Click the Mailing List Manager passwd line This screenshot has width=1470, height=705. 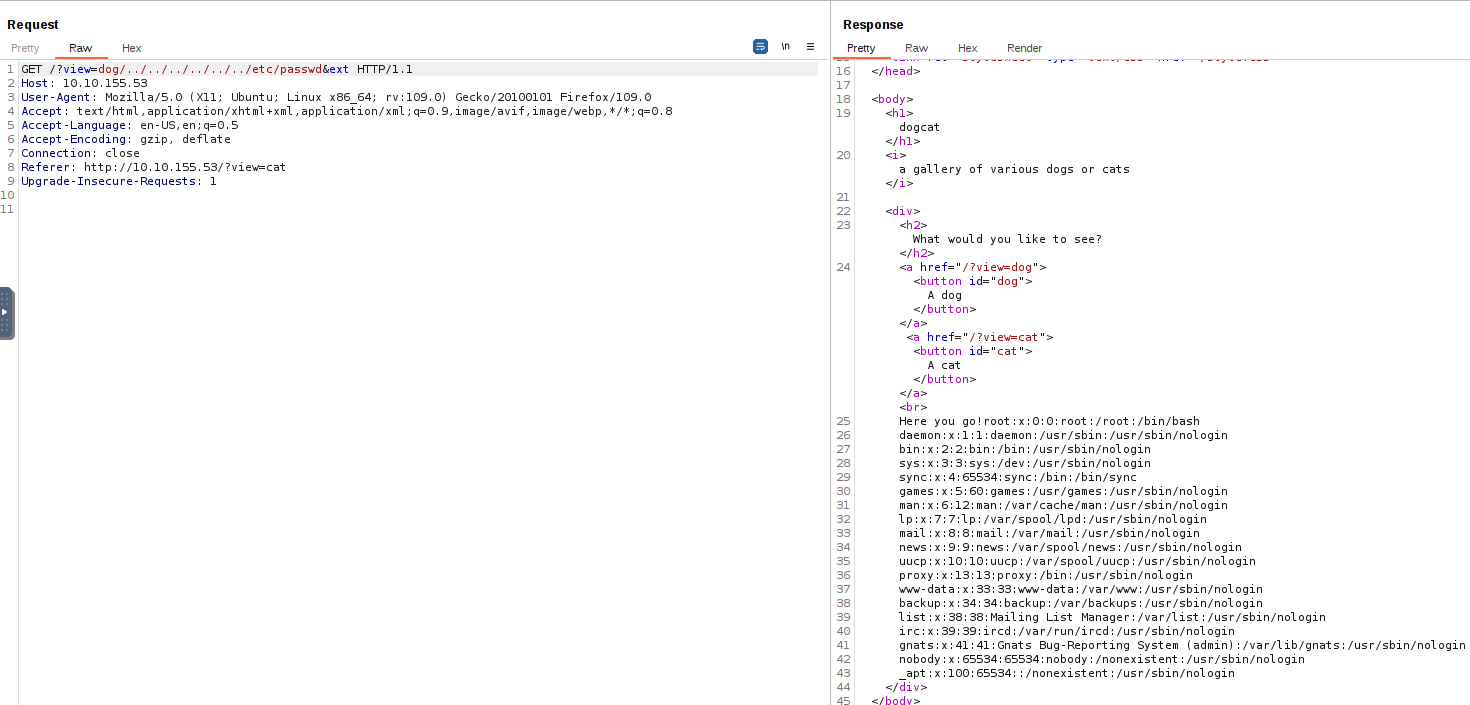pos(1112,617)
